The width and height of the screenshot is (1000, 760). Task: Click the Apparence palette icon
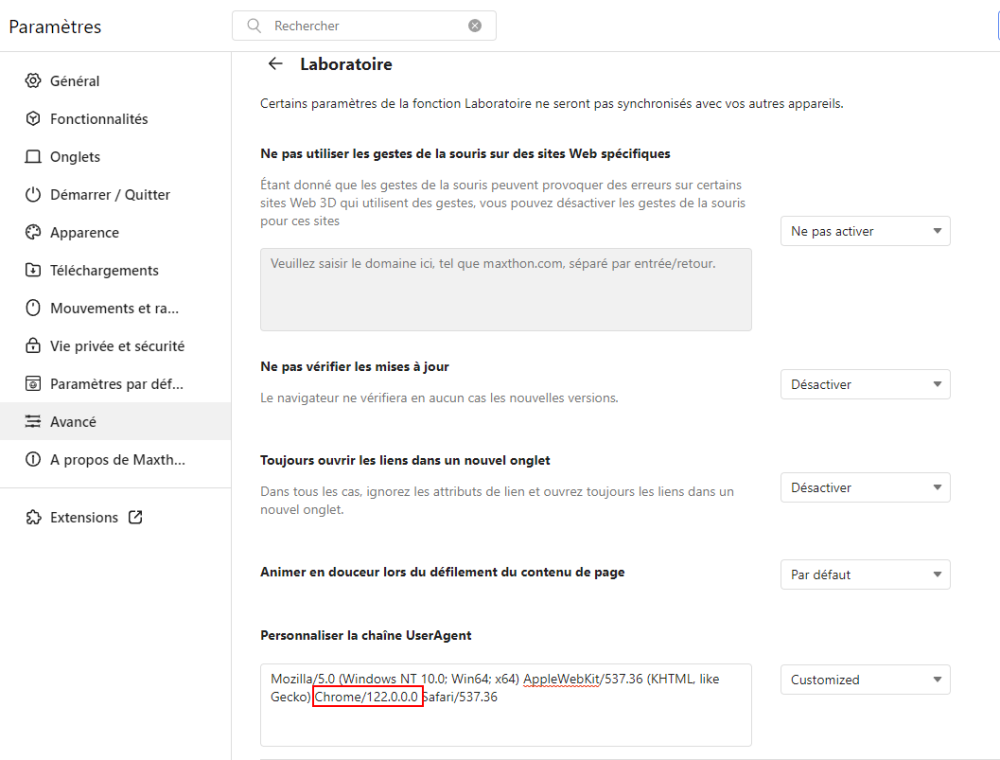[33, 233]
